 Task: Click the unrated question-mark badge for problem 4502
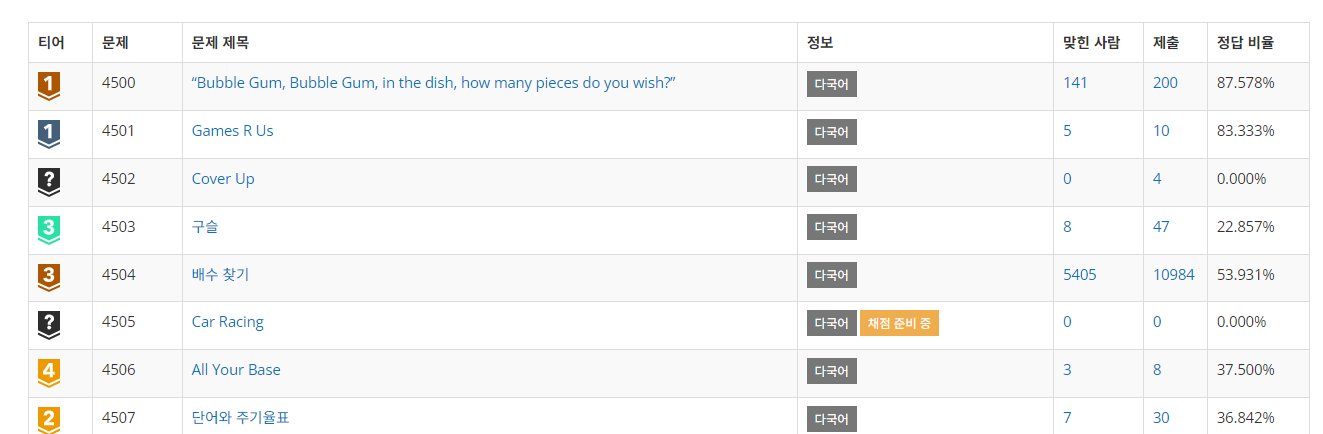[x=49, y=181]
